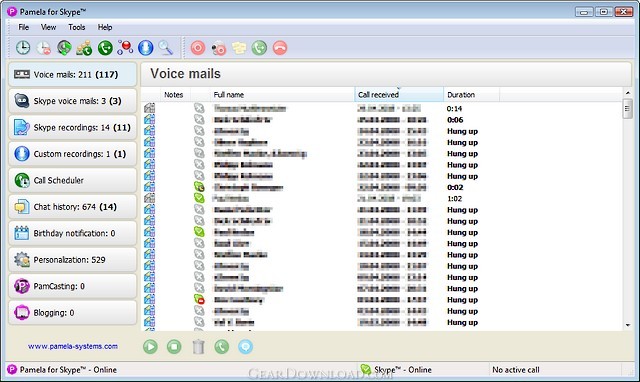Click the green Skype icon in status bar
Viewport: 640px width, 382px height.
click(366, 369)
